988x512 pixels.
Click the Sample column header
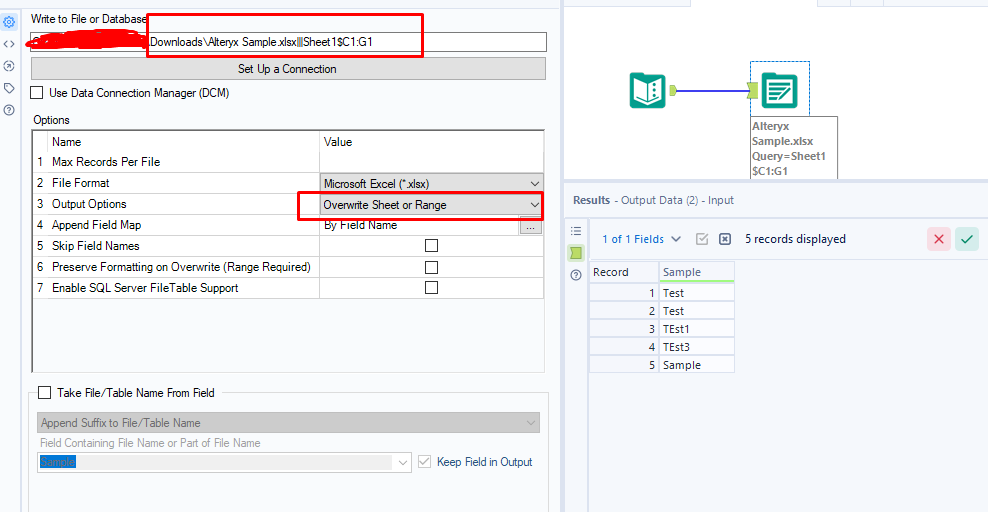[696, 272]
